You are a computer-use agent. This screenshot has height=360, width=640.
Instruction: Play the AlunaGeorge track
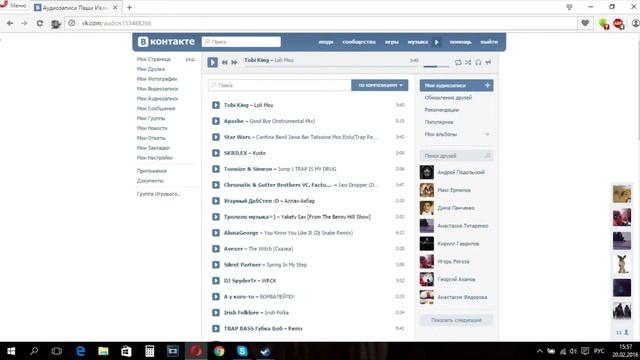point(216,233)
